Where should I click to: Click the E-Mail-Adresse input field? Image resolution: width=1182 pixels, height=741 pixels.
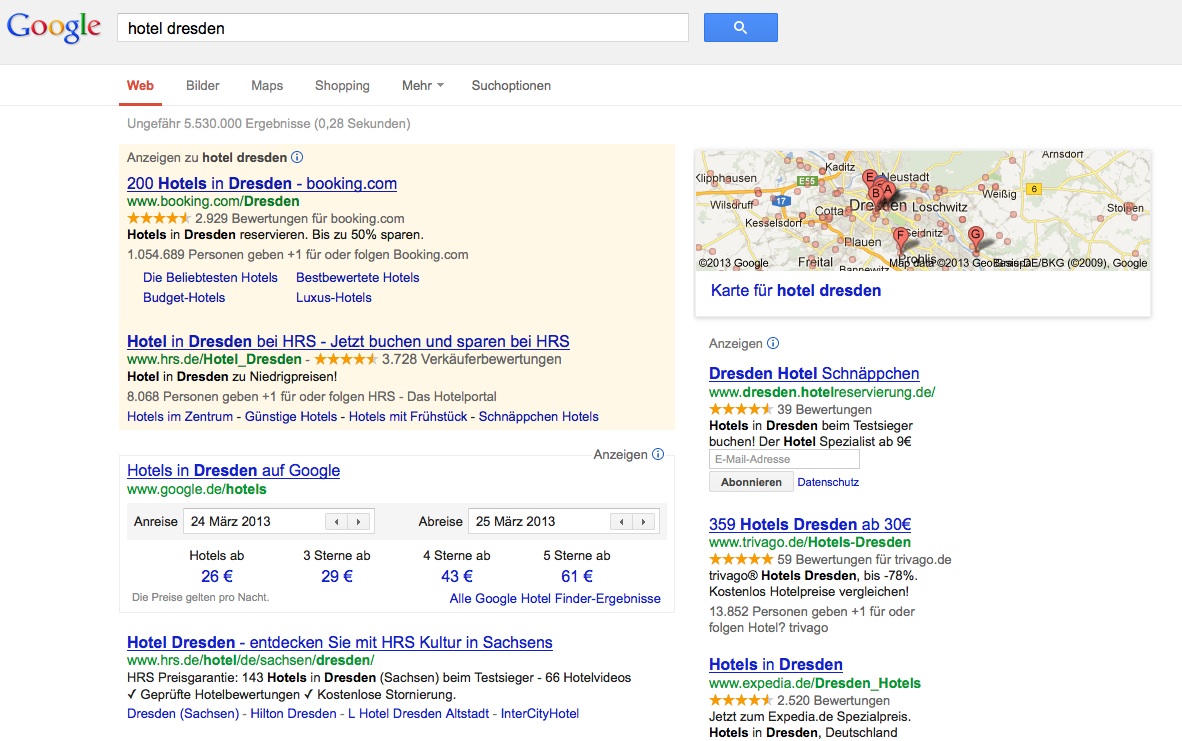[784, 459]
